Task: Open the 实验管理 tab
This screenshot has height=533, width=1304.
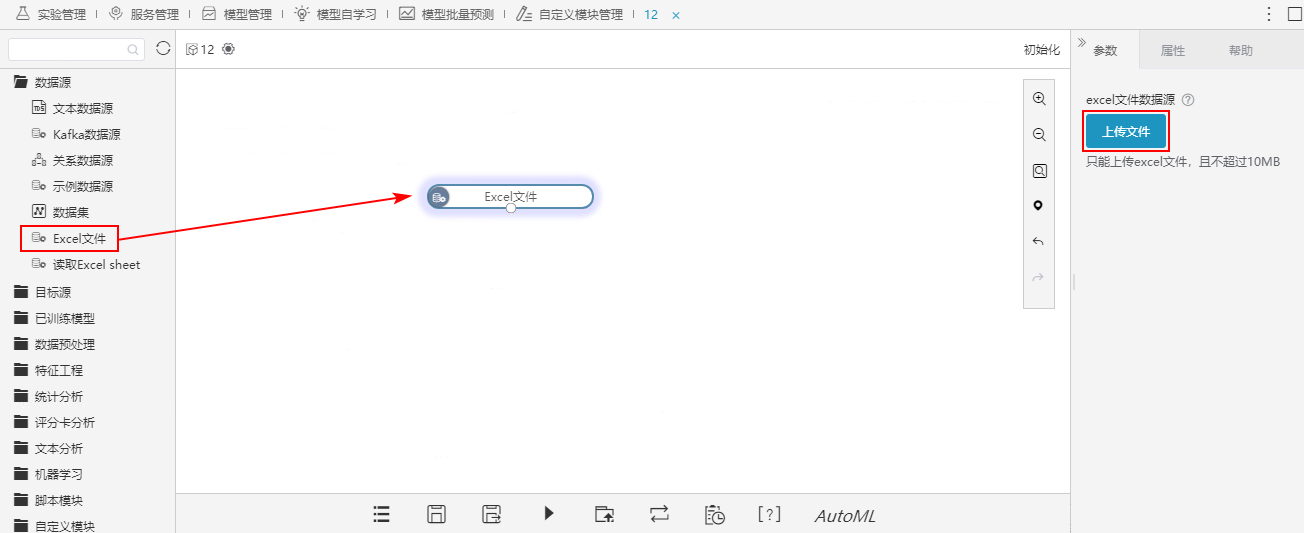Action: [x=51, y=14]
